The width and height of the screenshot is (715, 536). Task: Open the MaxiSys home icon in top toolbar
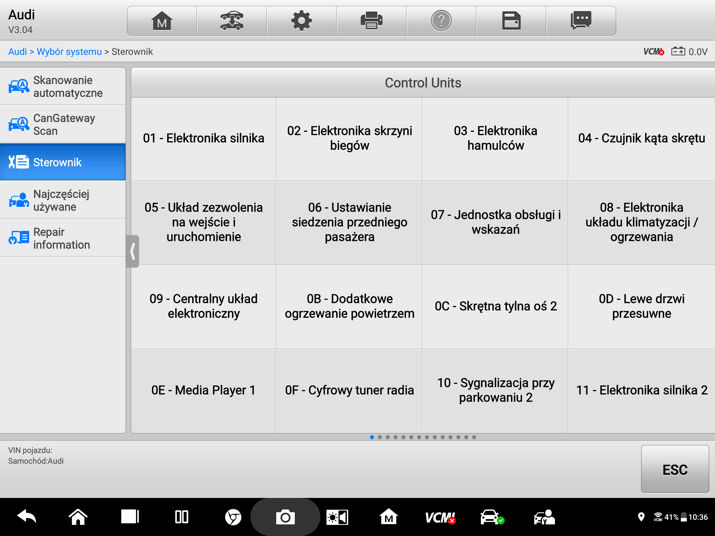162,21
